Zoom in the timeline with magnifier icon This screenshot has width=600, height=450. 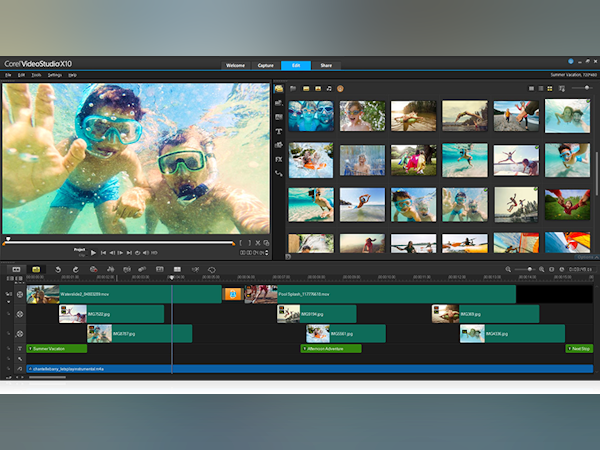tap(541, 269)
